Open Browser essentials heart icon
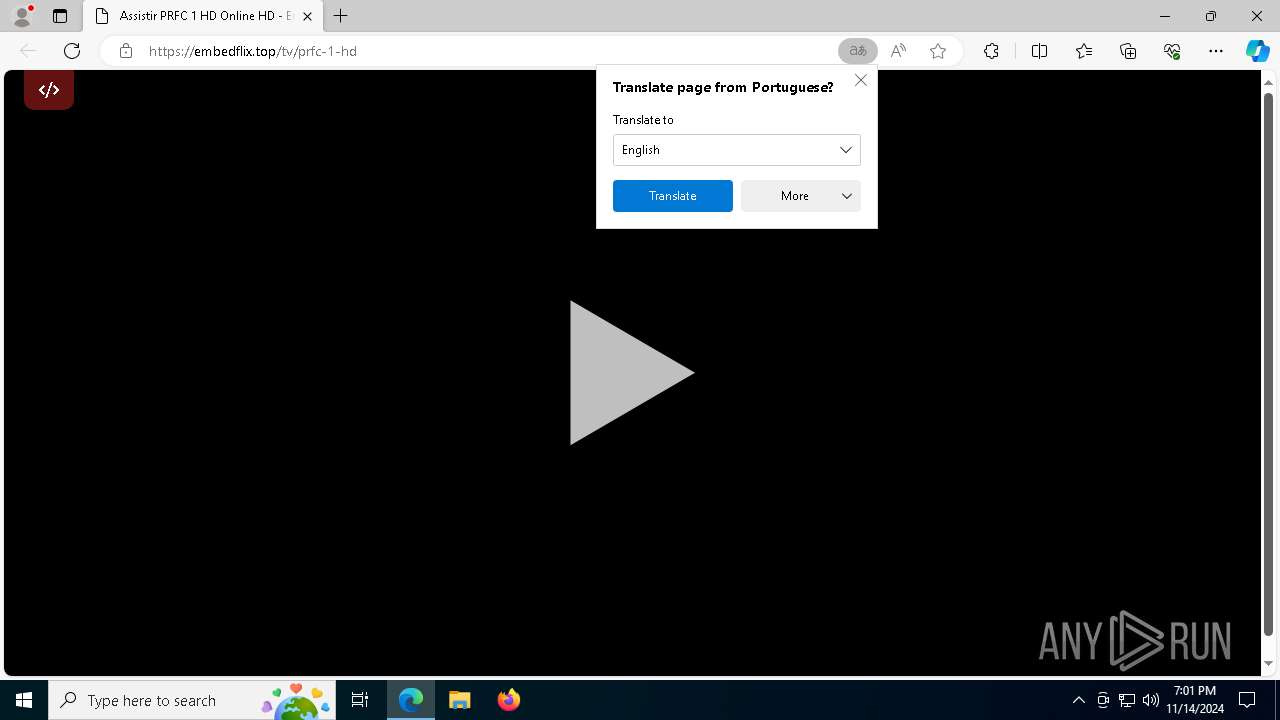Screen dimensions: 1280x720 tap(1172, 51)
